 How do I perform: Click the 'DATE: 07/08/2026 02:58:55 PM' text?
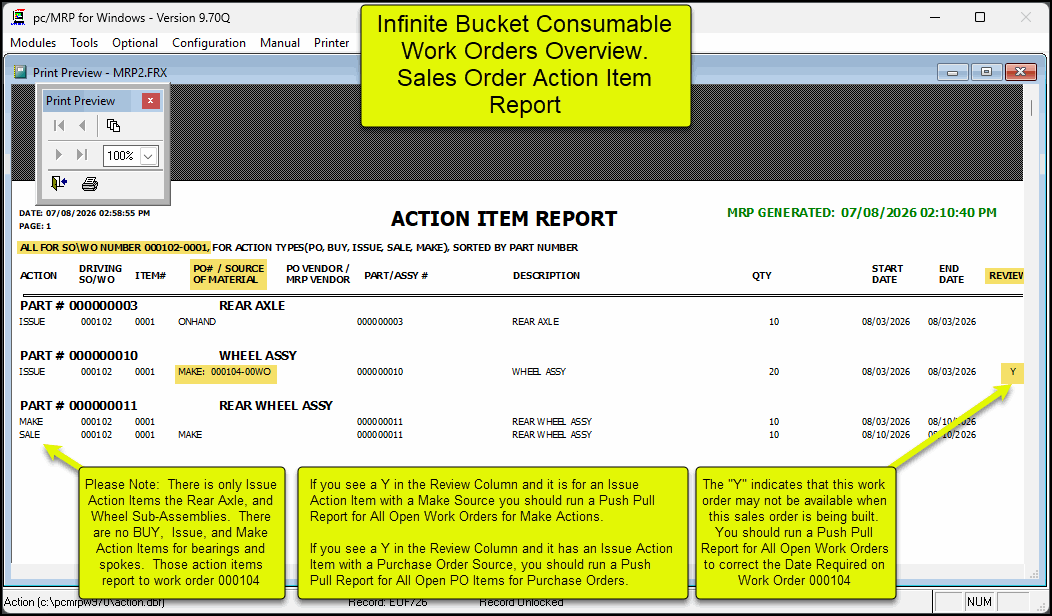click(x=85, y=213)
